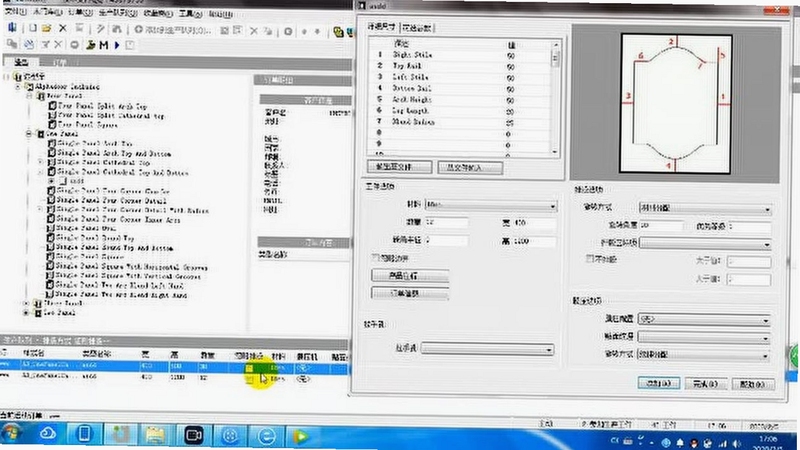Open the video camera app on taskbar
This screenshot has height=450, width=800.
coord(193,435)
